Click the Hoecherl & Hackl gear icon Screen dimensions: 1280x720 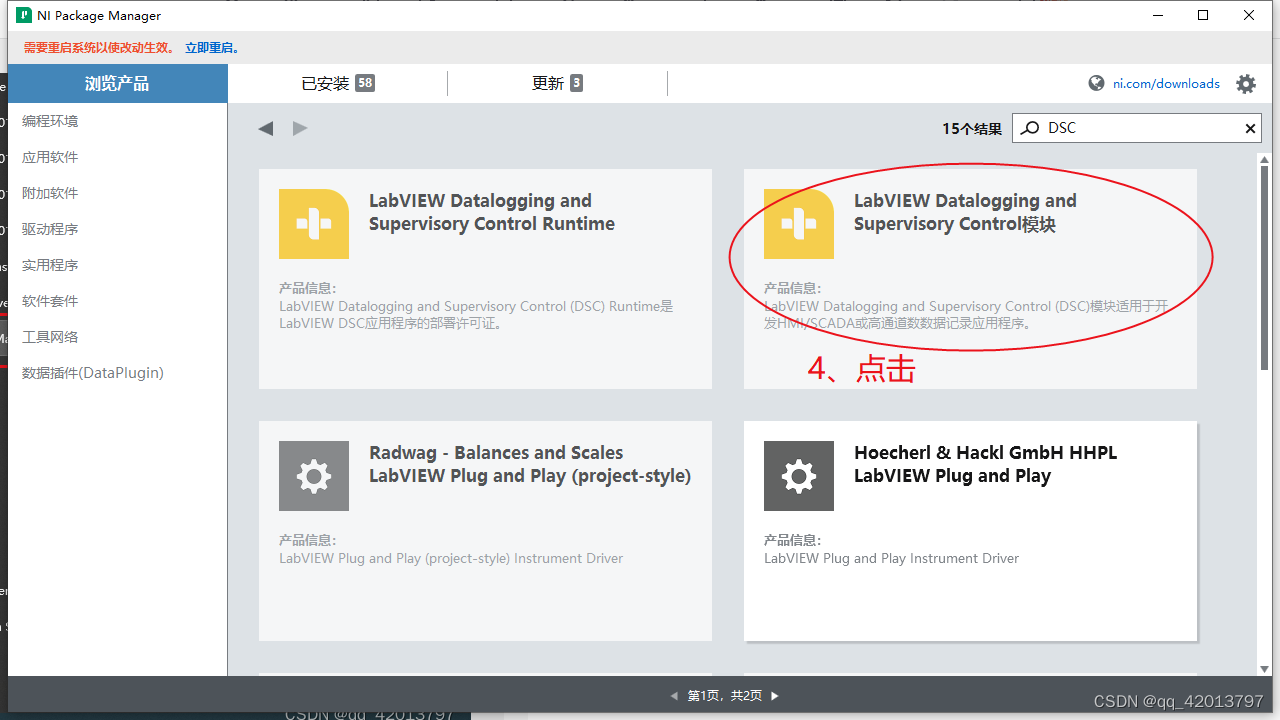coord(799,476)
